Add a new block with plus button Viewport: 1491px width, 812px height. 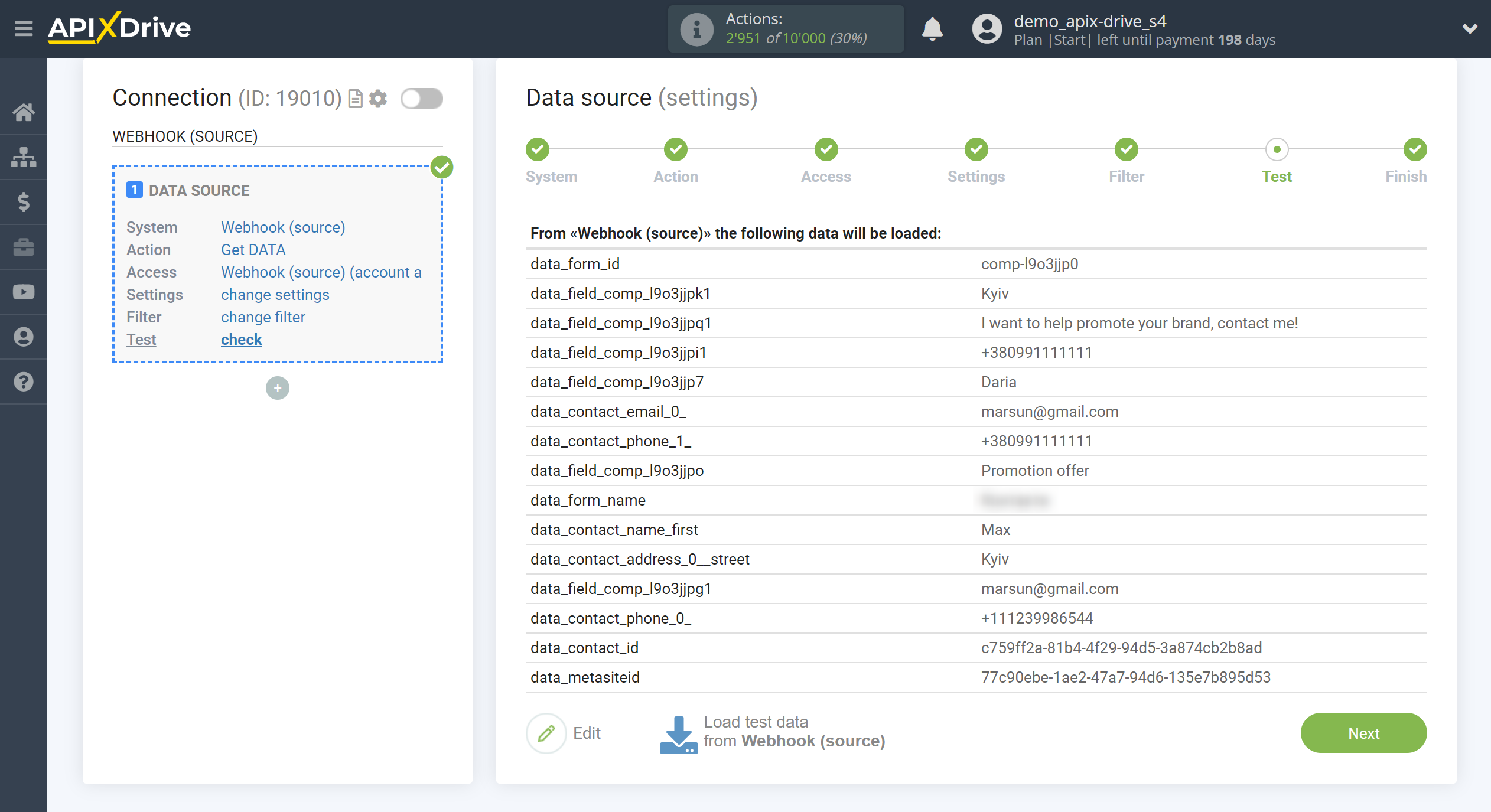278,388
